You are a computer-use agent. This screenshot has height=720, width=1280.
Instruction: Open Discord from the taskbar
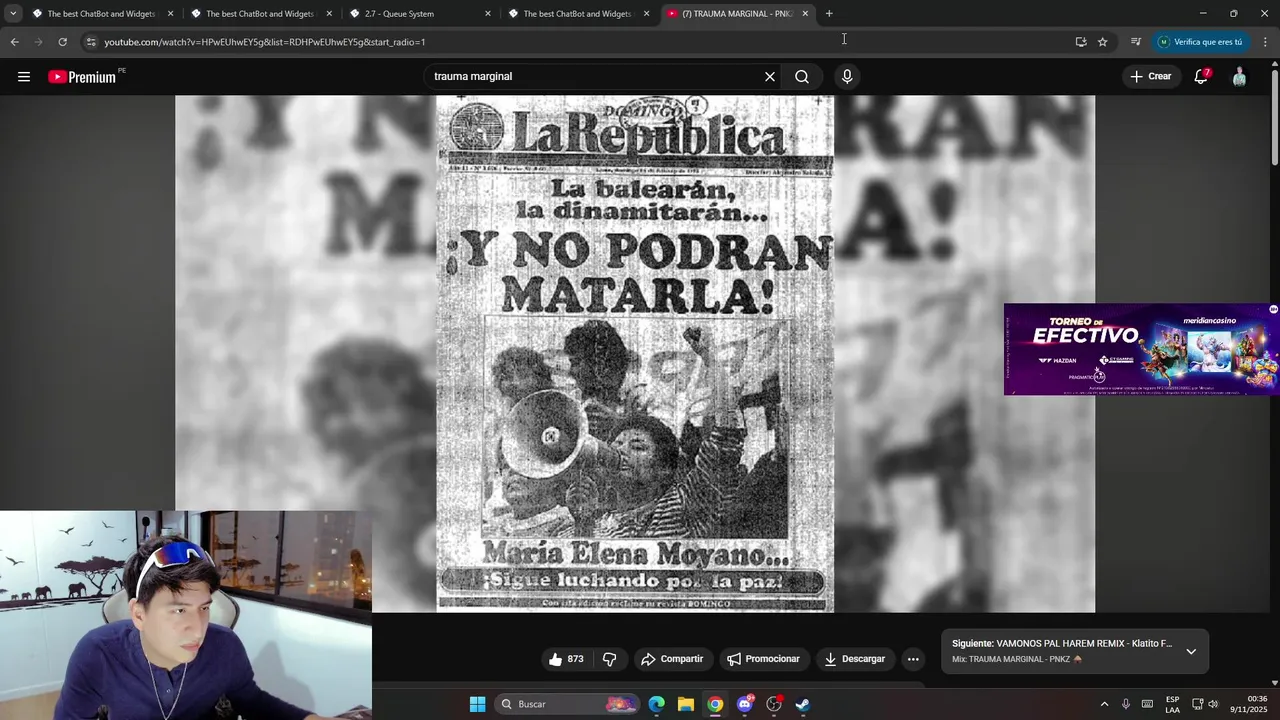[x=745, y=704]
